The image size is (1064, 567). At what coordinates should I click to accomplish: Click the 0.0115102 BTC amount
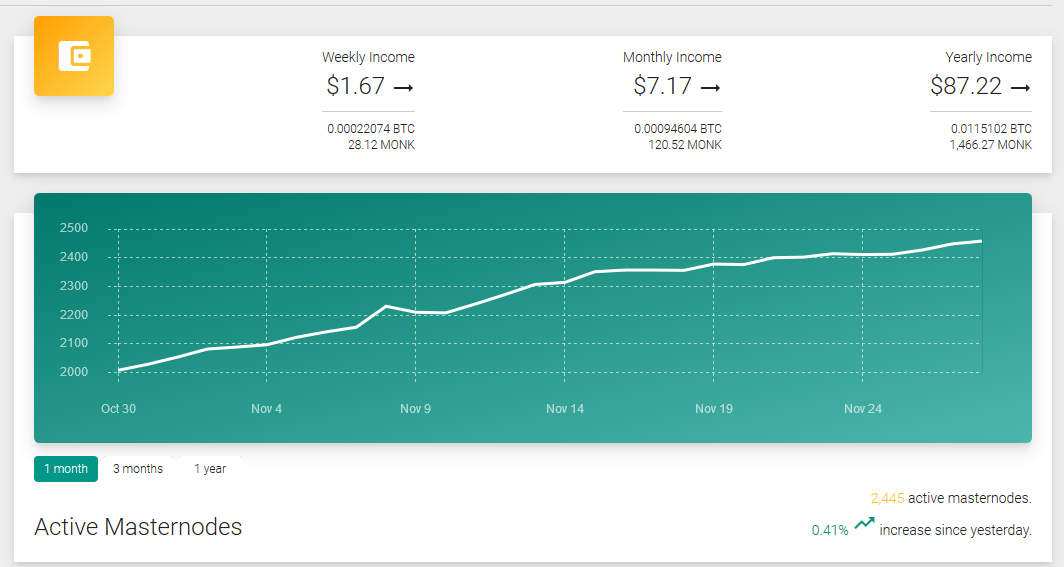pos(991,128)
